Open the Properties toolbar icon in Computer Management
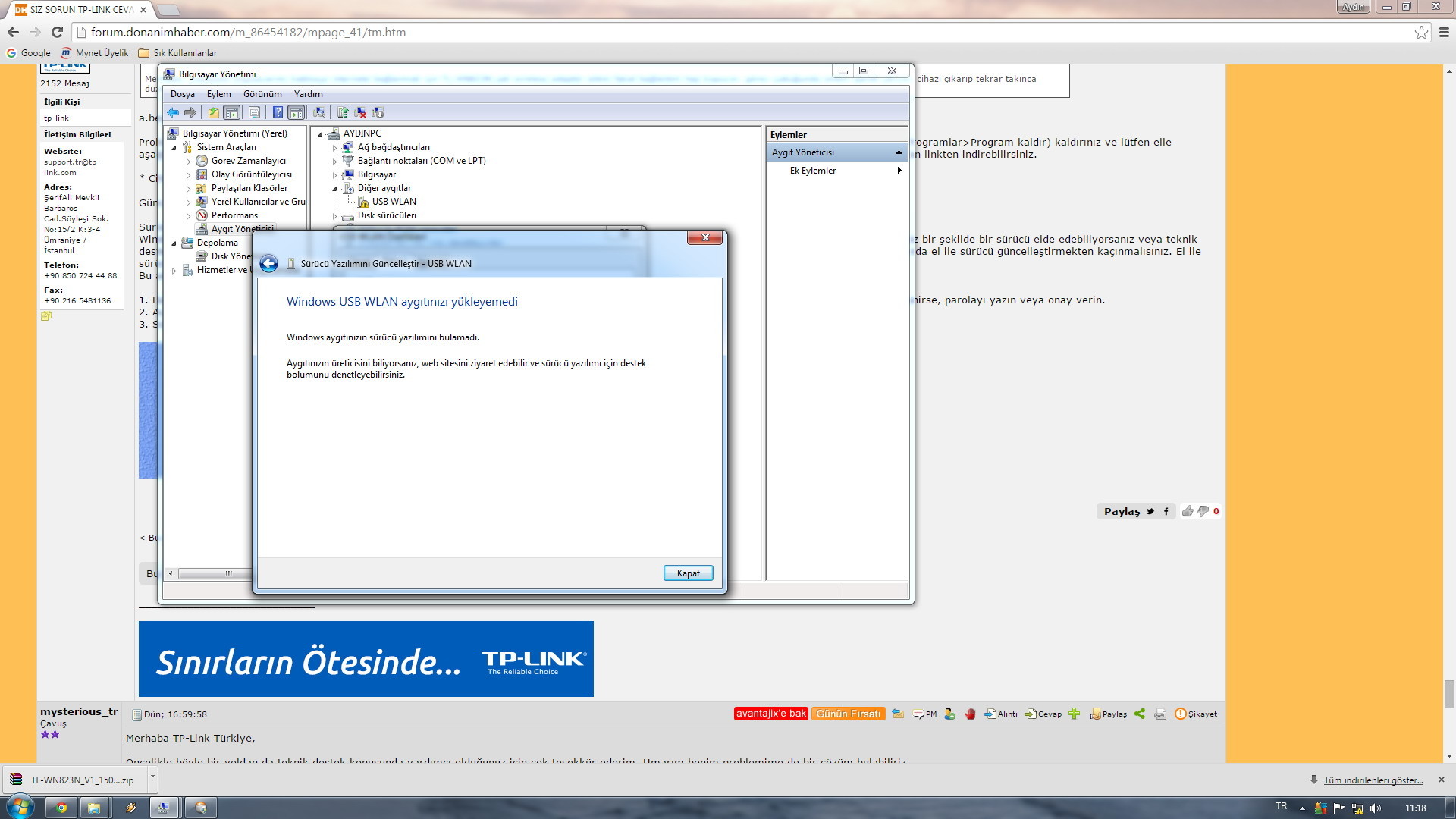This screenshot has width=1456, height=819. click(254, 112)
